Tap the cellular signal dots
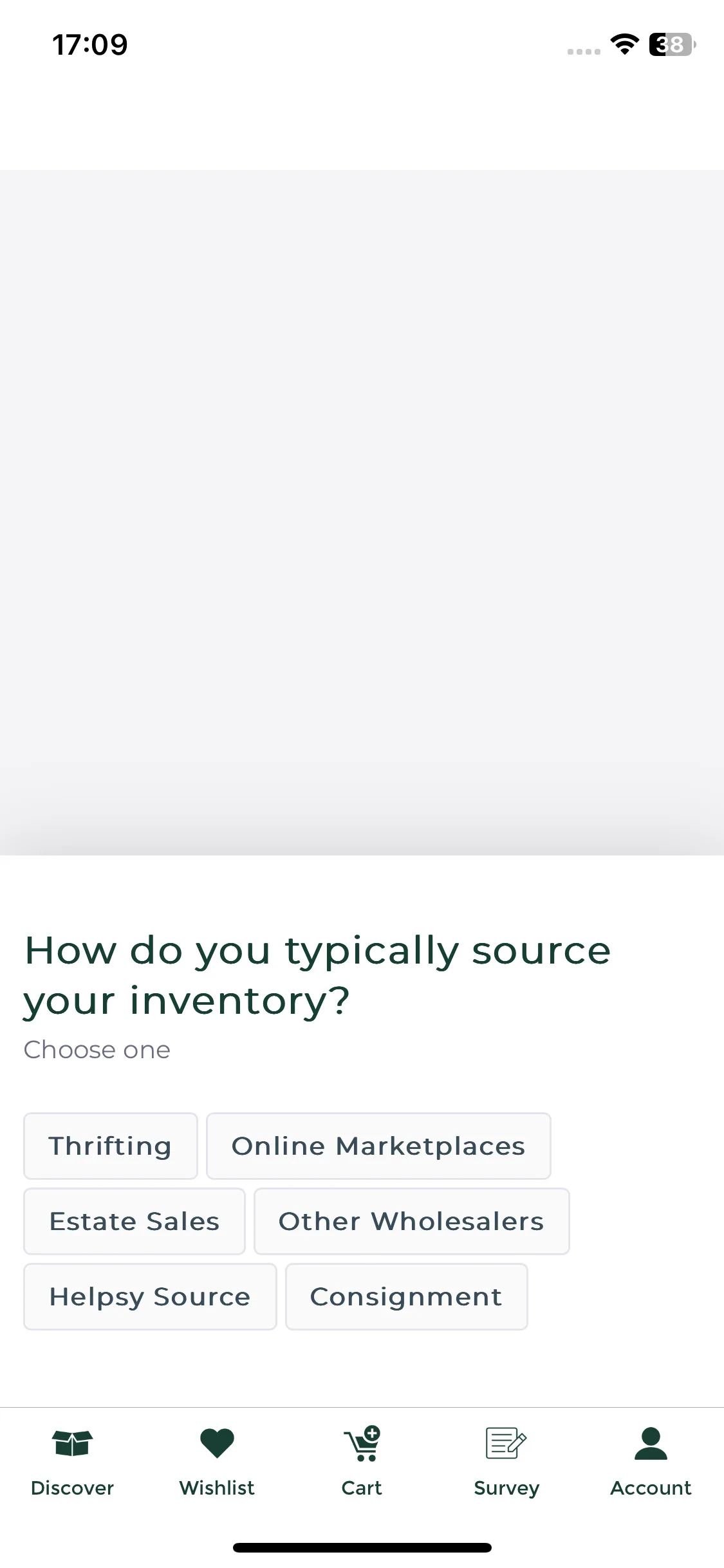Viewport: 724px width, 1568px height. [584, 51]
